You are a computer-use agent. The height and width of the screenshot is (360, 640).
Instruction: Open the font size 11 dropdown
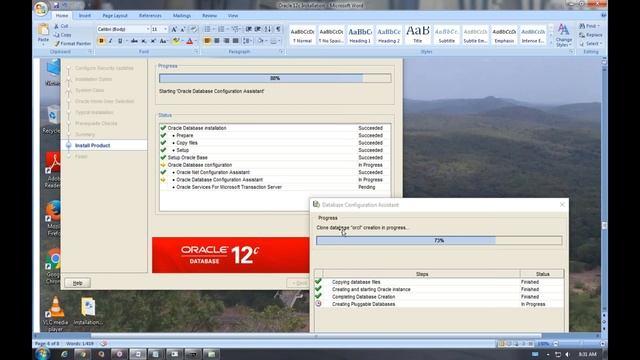click(x=165, y=29)
